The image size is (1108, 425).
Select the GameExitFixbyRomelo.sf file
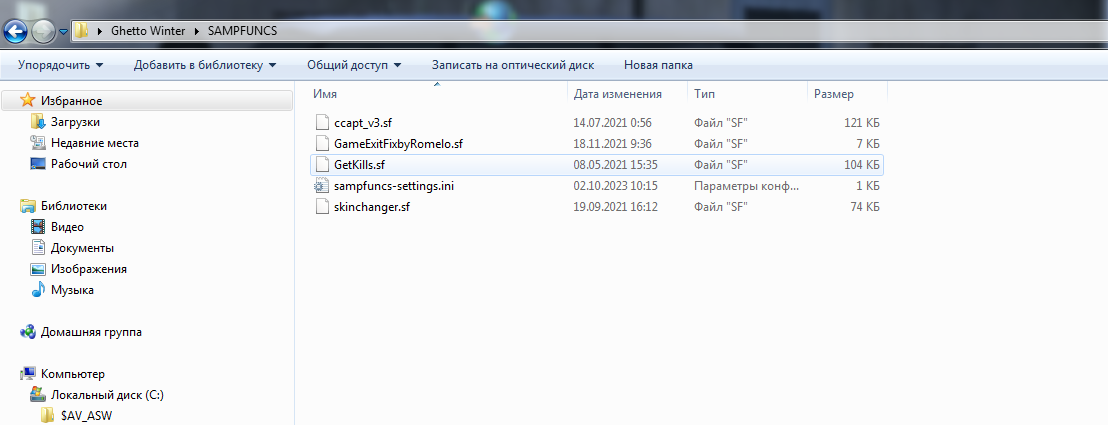click(x=398, y=143)
